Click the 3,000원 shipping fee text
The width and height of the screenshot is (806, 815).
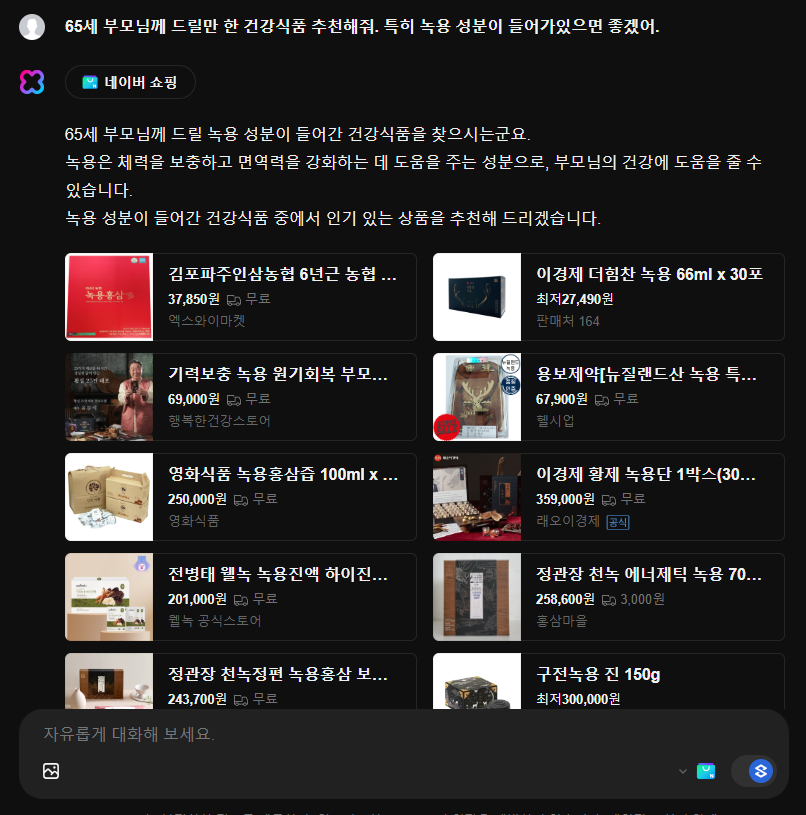[x=642, y=599]
